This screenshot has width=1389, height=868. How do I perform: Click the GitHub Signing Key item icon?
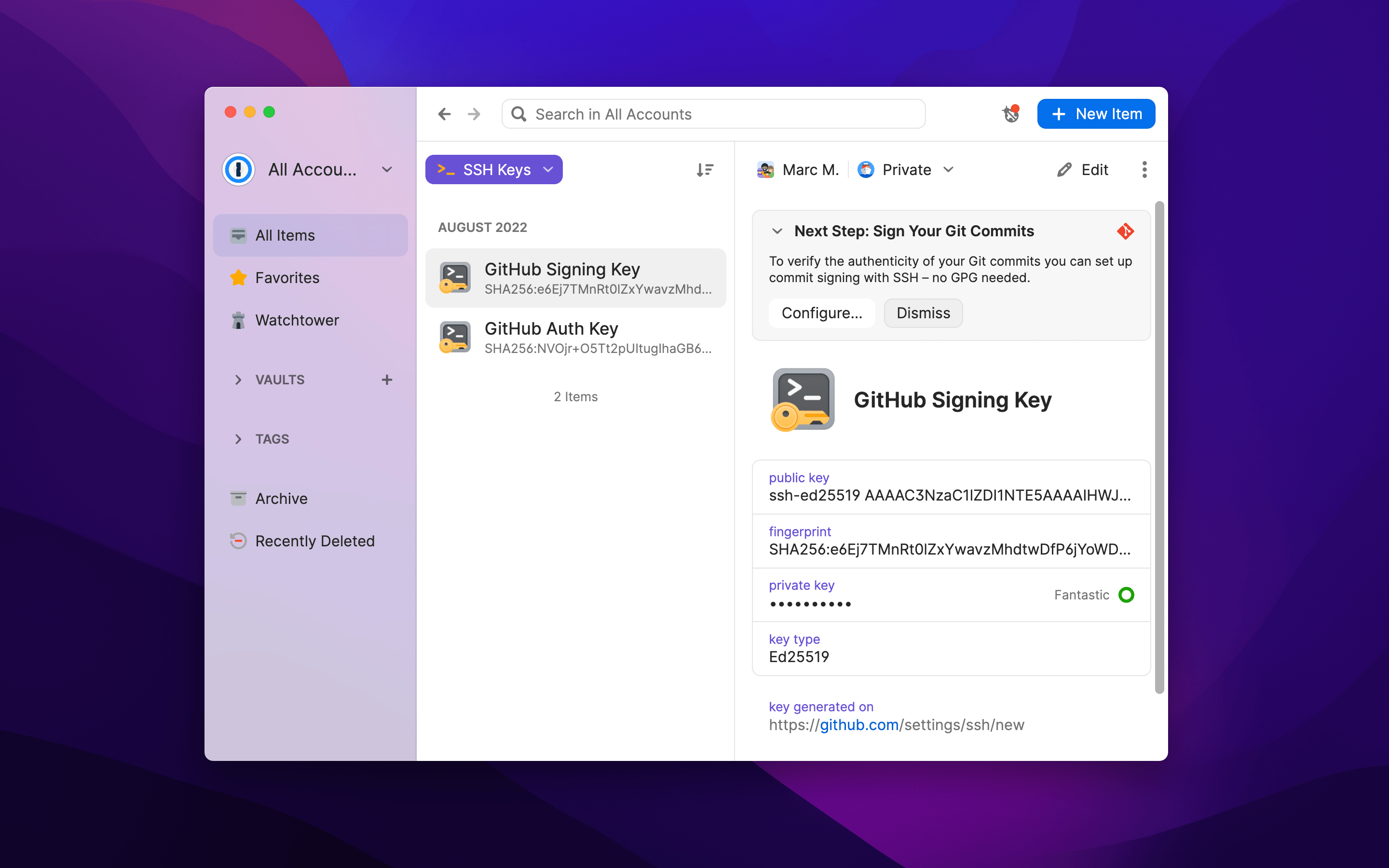coord(456,277)
